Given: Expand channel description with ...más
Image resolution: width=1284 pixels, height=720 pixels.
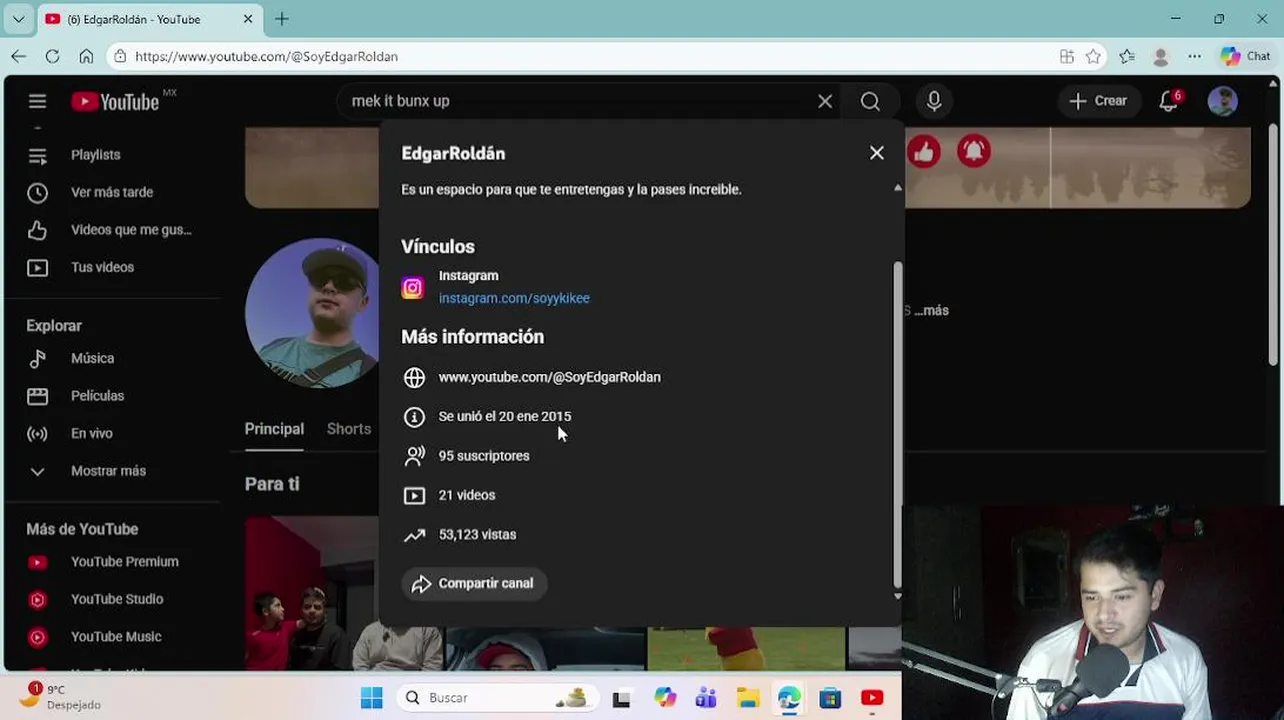Looking at the screenshot, I should coord(931,311).
